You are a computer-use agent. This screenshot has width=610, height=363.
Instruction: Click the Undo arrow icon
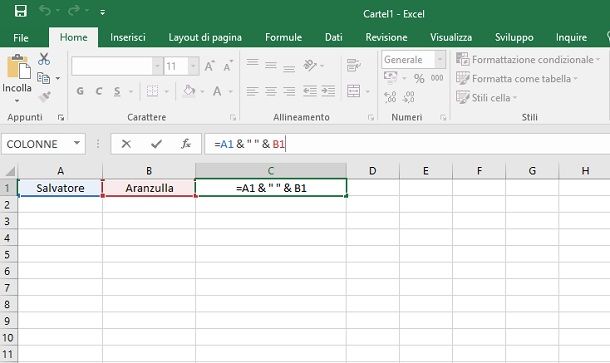point(44,11)
